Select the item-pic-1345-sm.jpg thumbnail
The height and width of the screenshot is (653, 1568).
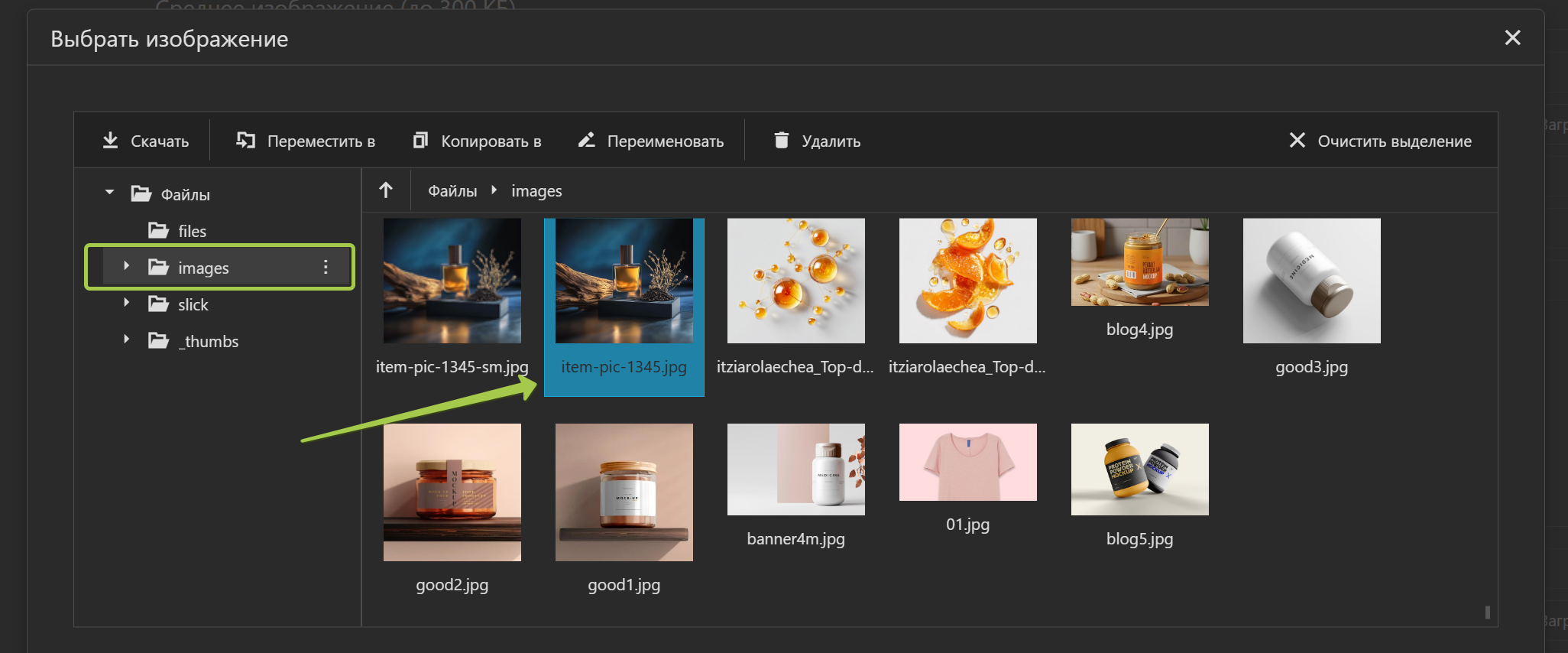(x=452, y=281)
